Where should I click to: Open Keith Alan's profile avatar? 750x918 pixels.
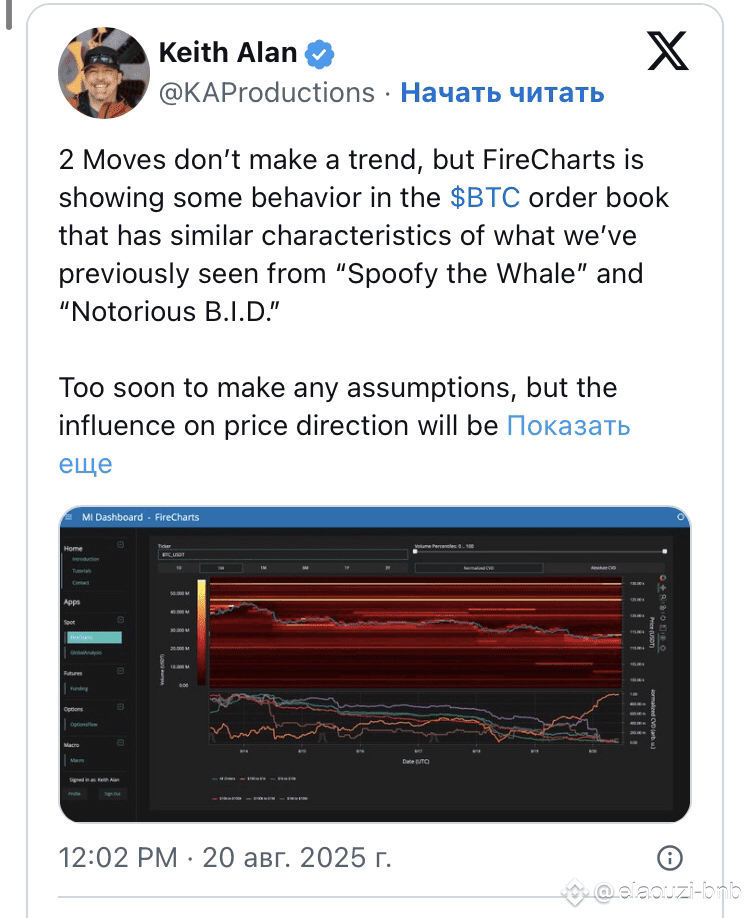(104, 73)
